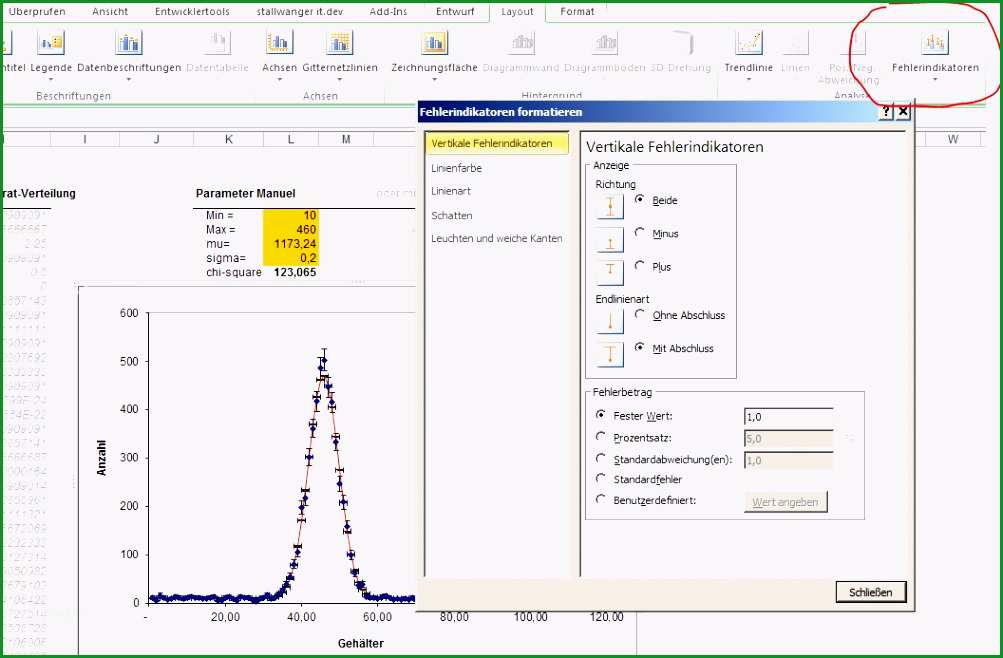The image size is (1003, 658).
Task: Select Beide direction radio button
Action: [x=640, y=200]
